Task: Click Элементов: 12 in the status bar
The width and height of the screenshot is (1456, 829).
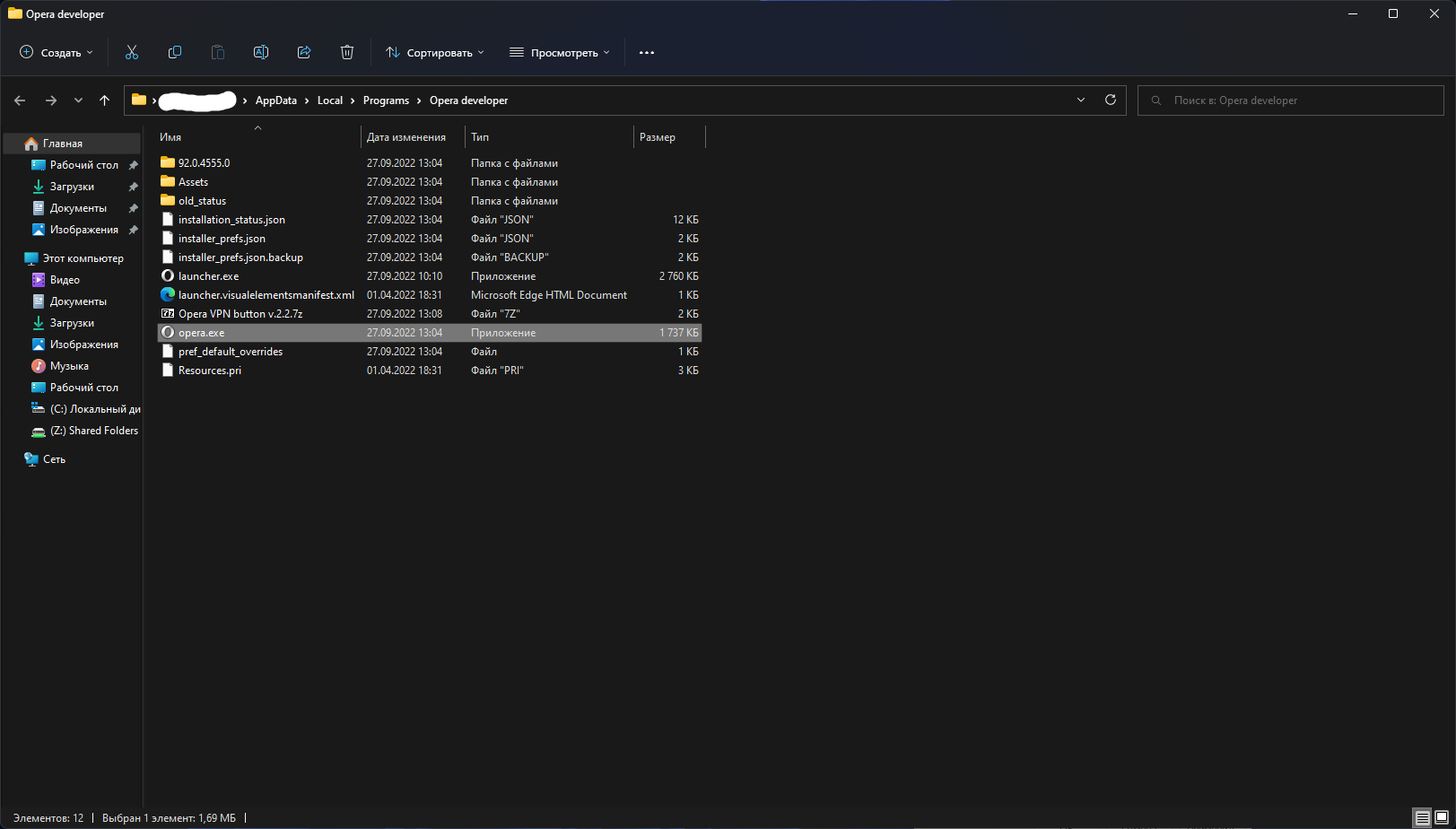Action: coord(48,818)
